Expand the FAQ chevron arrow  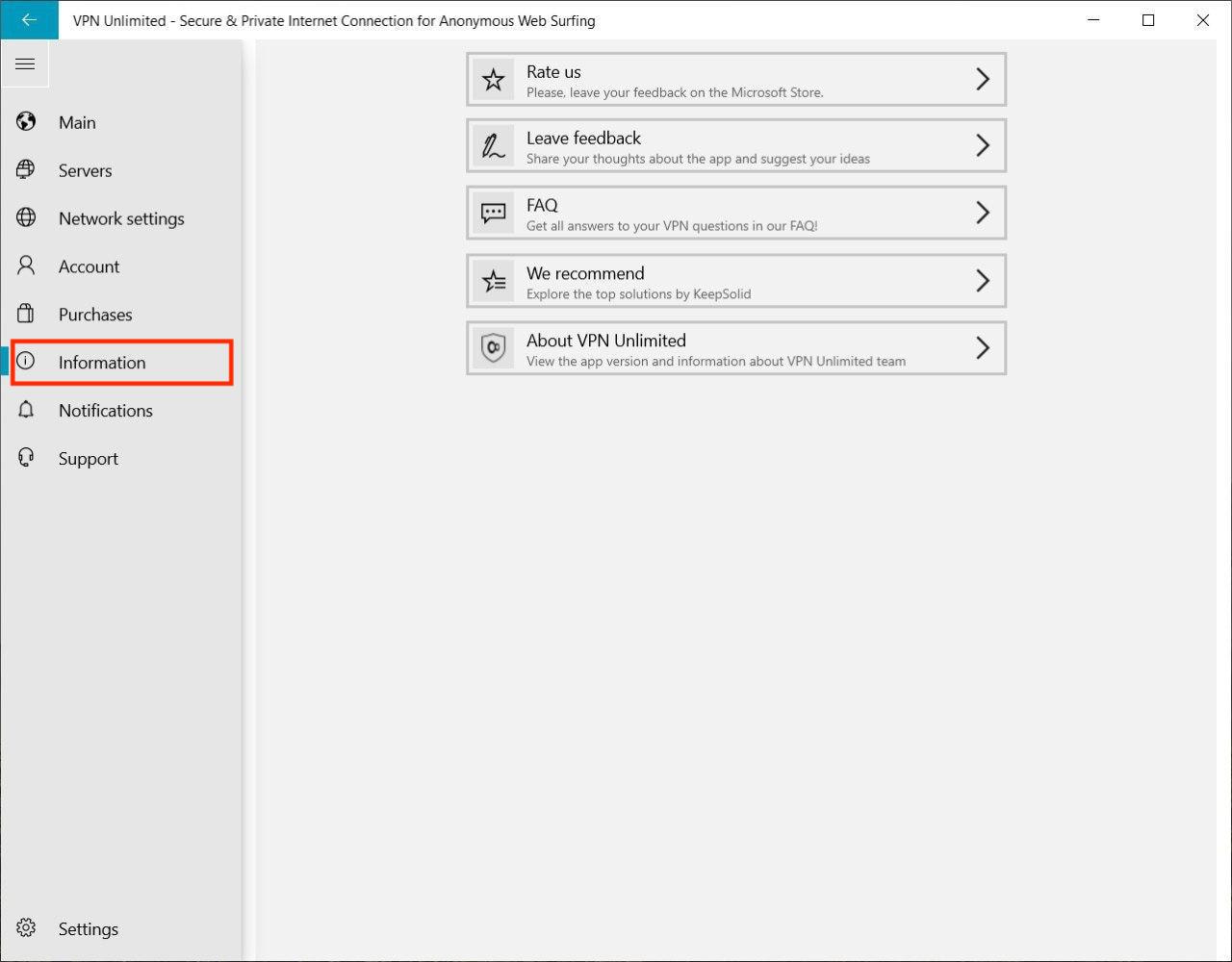pos(983,213)
